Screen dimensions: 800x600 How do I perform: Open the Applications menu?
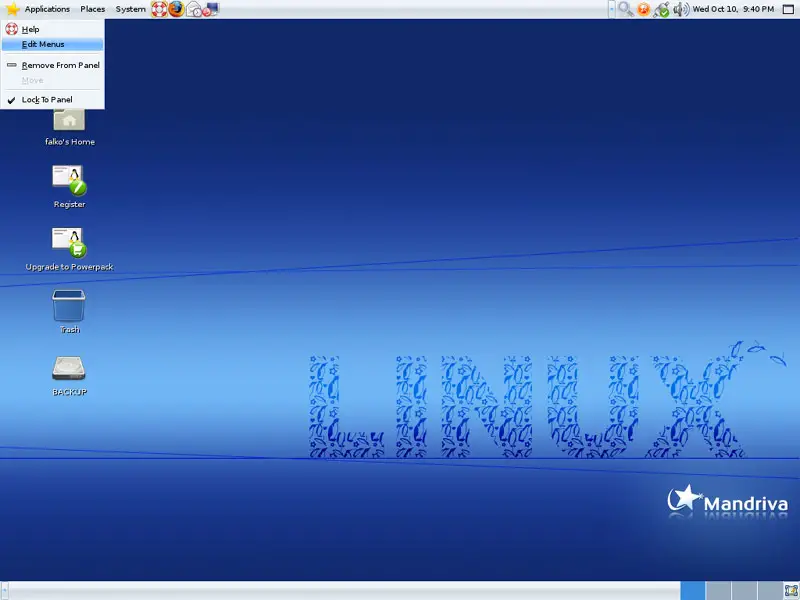click(47, 9)
